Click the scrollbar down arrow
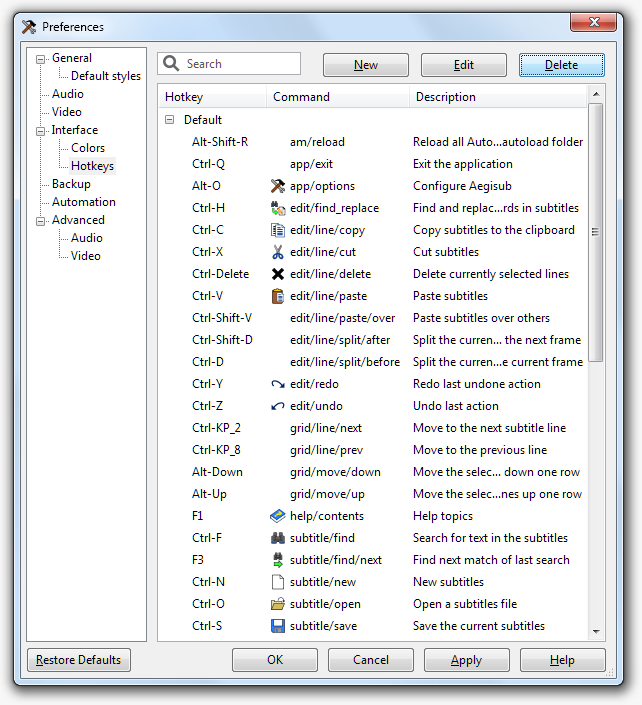The width and height of the screenshot is (642, 705). pyautogui.click(x=596, y=631)
